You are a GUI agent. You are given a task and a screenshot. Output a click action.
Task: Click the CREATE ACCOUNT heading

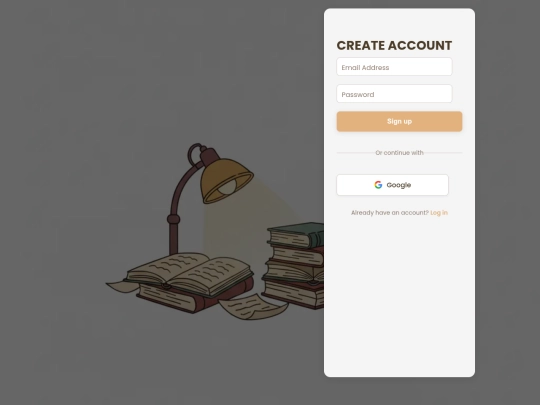(x=394, y=45)
